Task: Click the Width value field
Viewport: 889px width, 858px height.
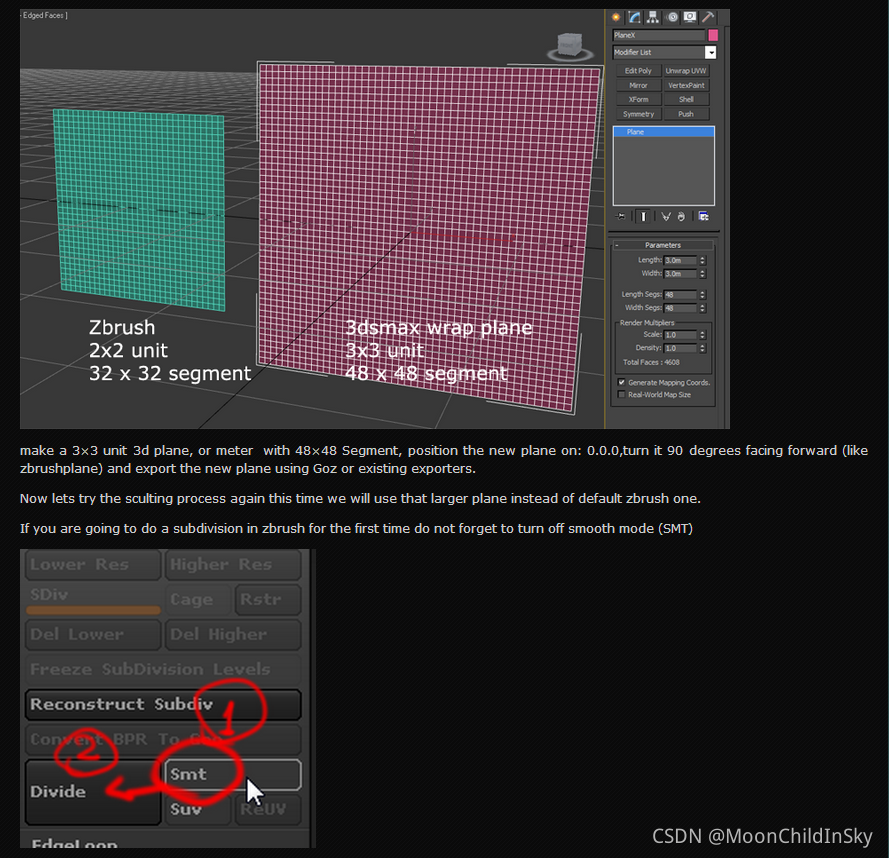Action: (x=680, y=274)
